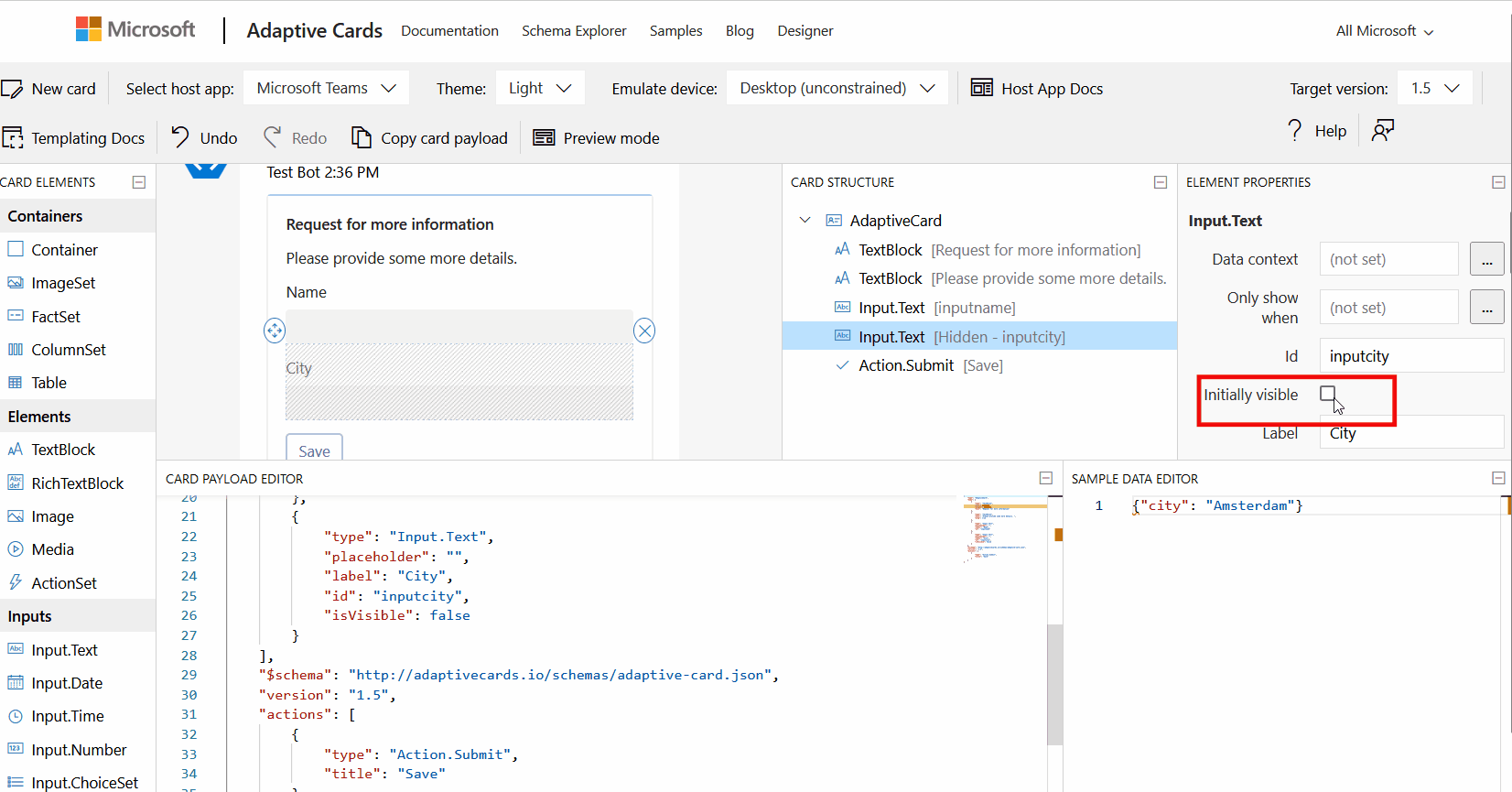Select TextBlock Please provide some more details row

(979, 278)
